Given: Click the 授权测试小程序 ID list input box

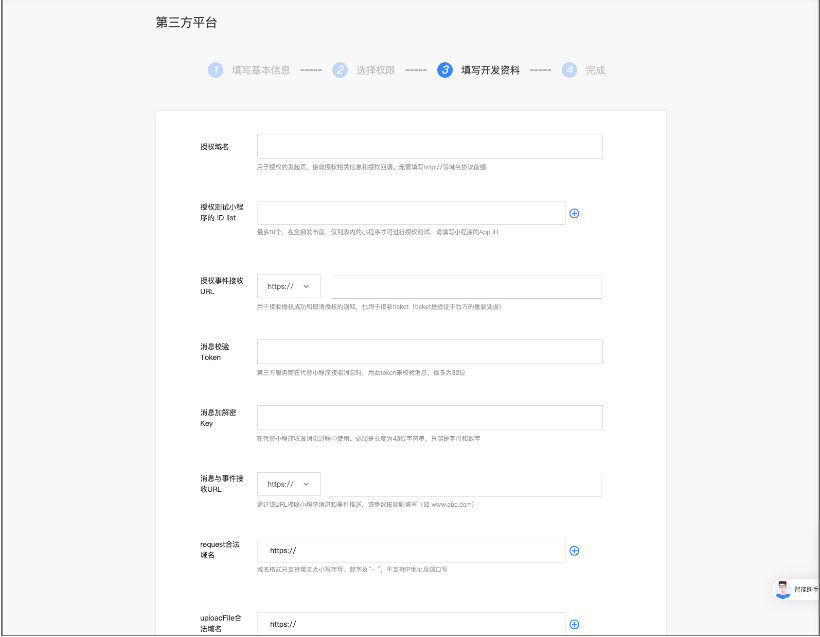Looking at the screenshot, I should tap(410, 213).
